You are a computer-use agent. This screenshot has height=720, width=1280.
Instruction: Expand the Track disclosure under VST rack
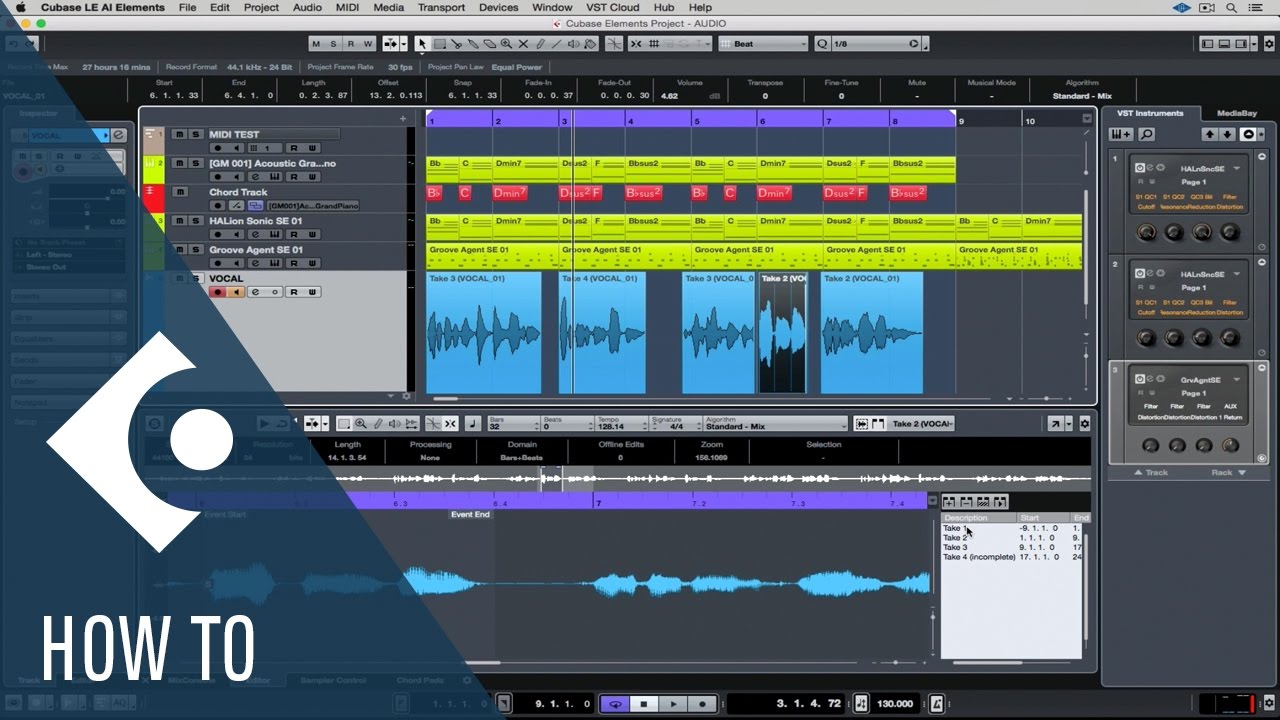(1152, 473)
